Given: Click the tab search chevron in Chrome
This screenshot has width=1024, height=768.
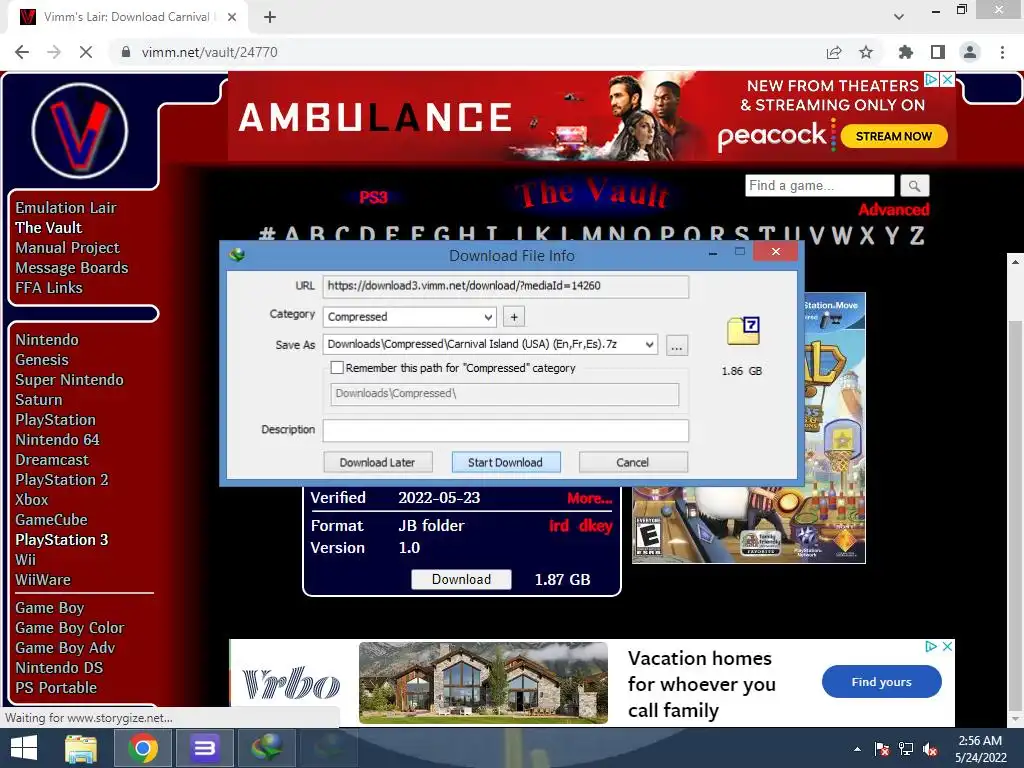Looking at the screenshot, I should (x=899, y=17).
